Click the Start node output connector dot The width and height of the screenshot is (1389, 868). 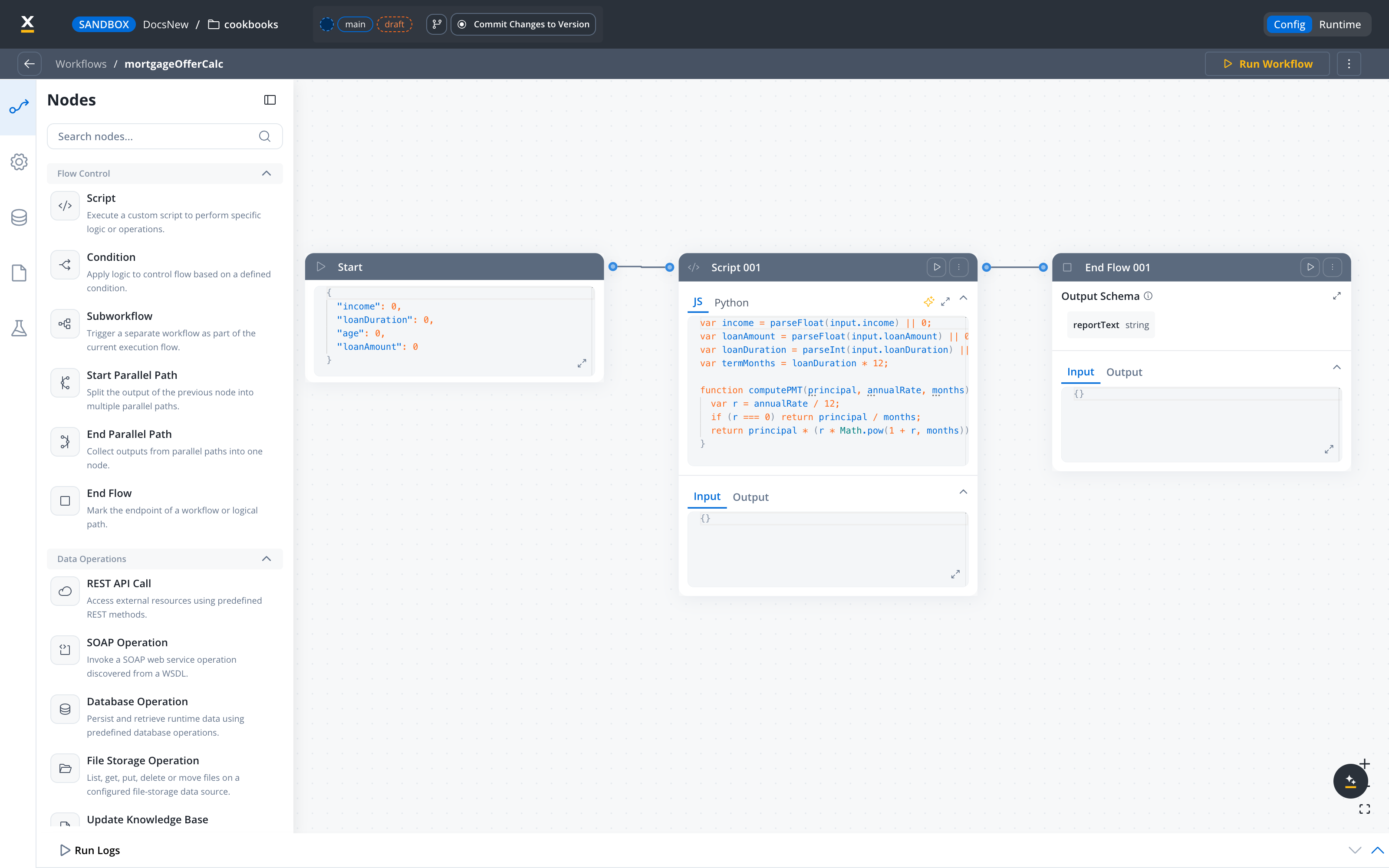coord(612,266)
